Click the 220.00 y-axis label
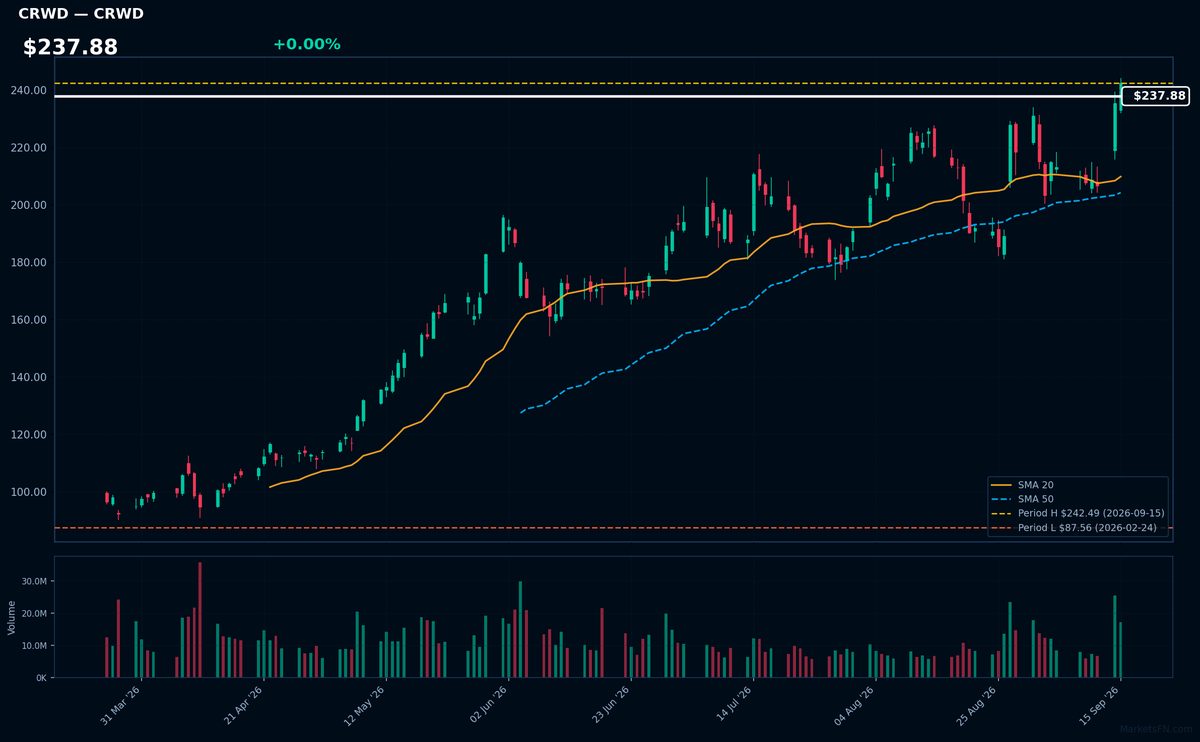This screenshot has width=1200, height=742. pyautogui.click(x=30, y=148)
